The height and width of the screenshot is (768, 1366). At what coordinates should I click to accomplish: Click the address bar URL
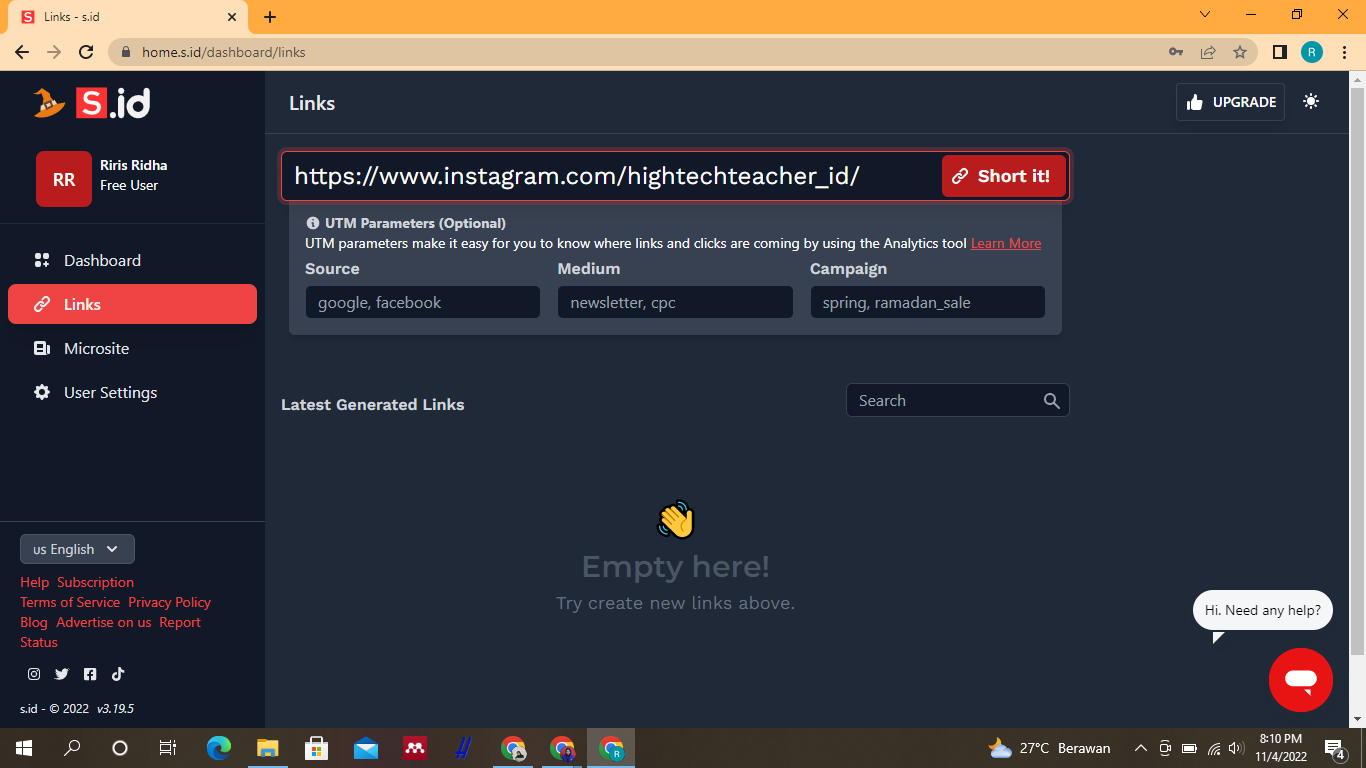pyautogui.click(x=224, y=52)
